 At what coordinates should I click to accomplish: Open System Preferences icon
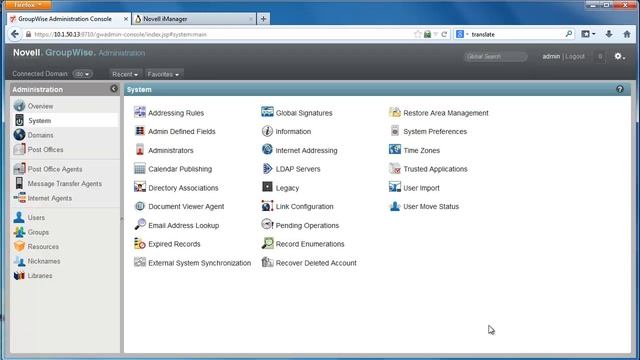coord(395,131)
